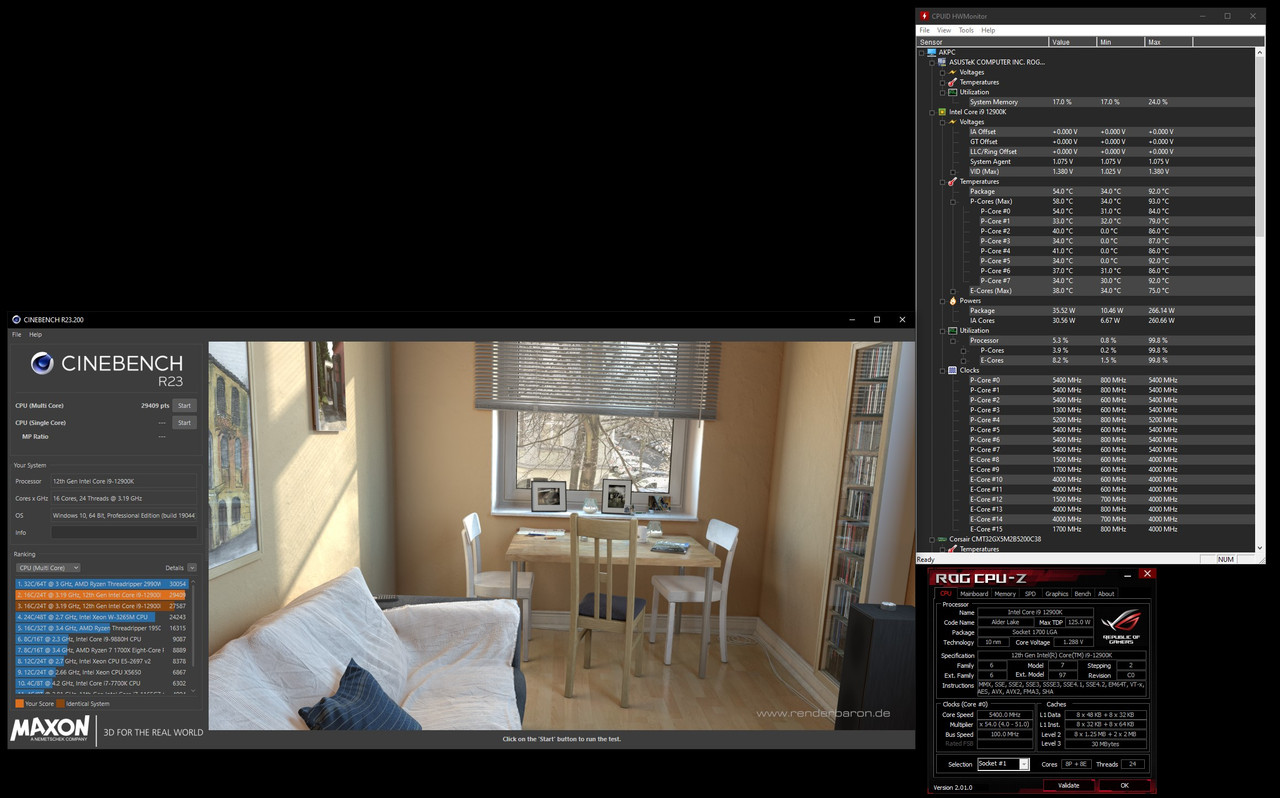Click the Intel Core i9 CPU chip icon
The height and width of the screenshot is (798, 1280).
(x=942, y=112)
